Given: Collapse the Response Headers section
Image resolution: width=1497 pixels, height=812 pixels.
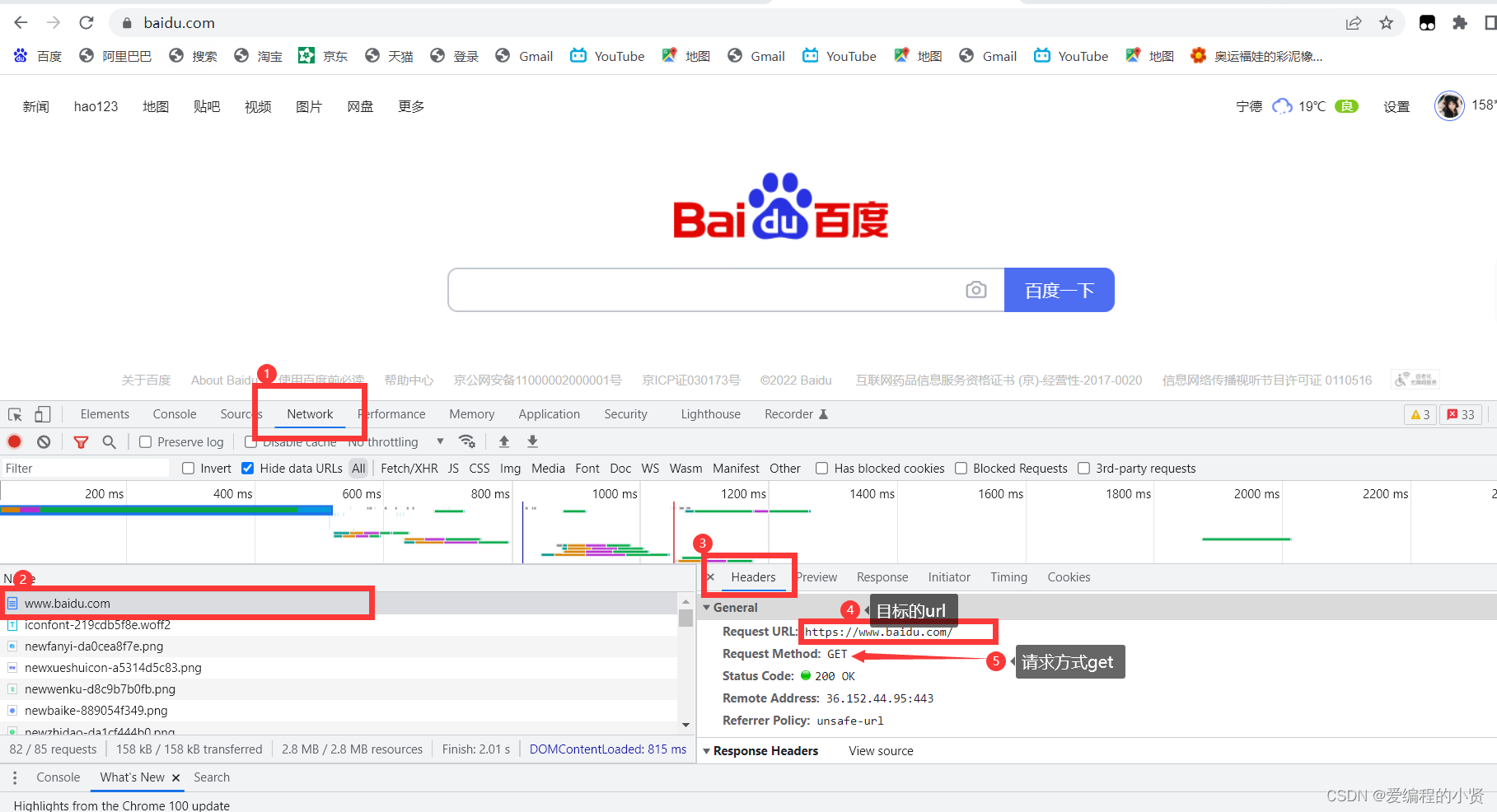Looking at the screenshot, I should 706,751.
